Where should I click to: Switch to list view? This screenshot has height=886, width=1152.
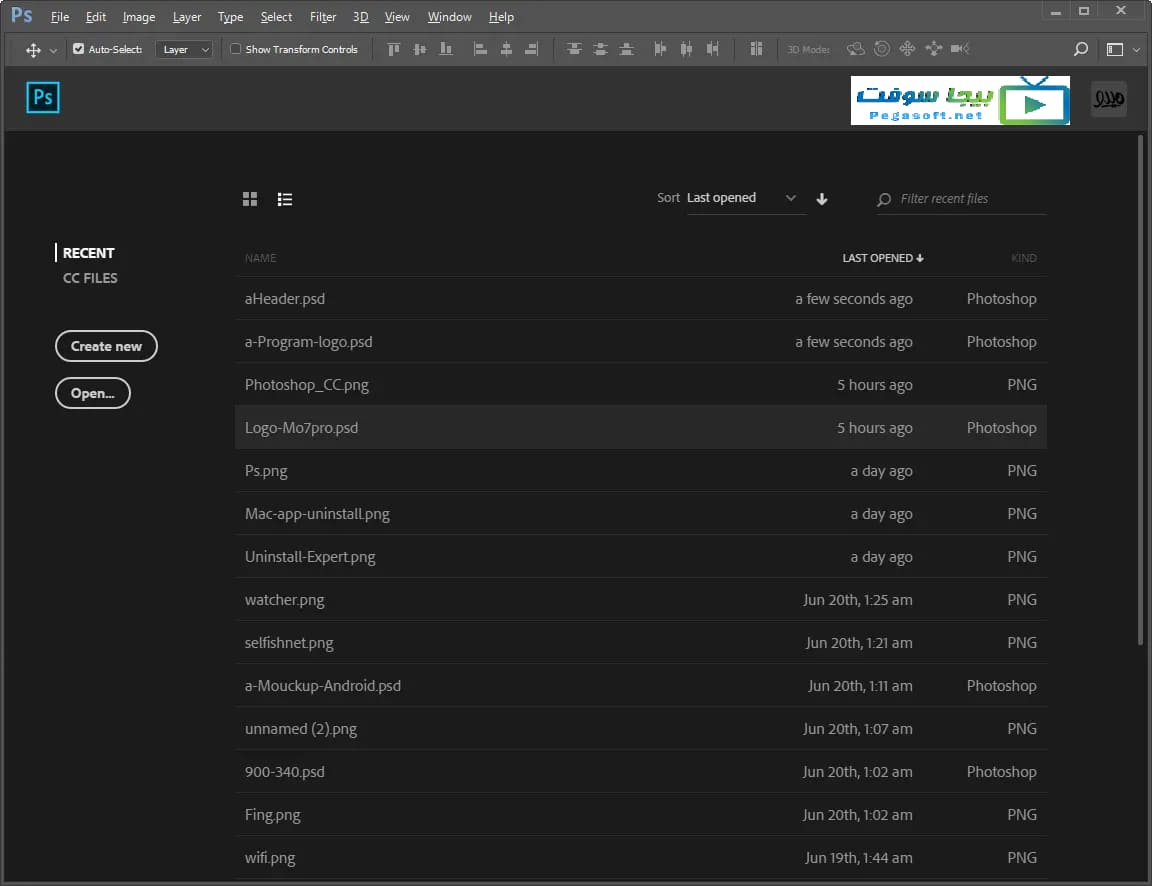tap(285, 199)
